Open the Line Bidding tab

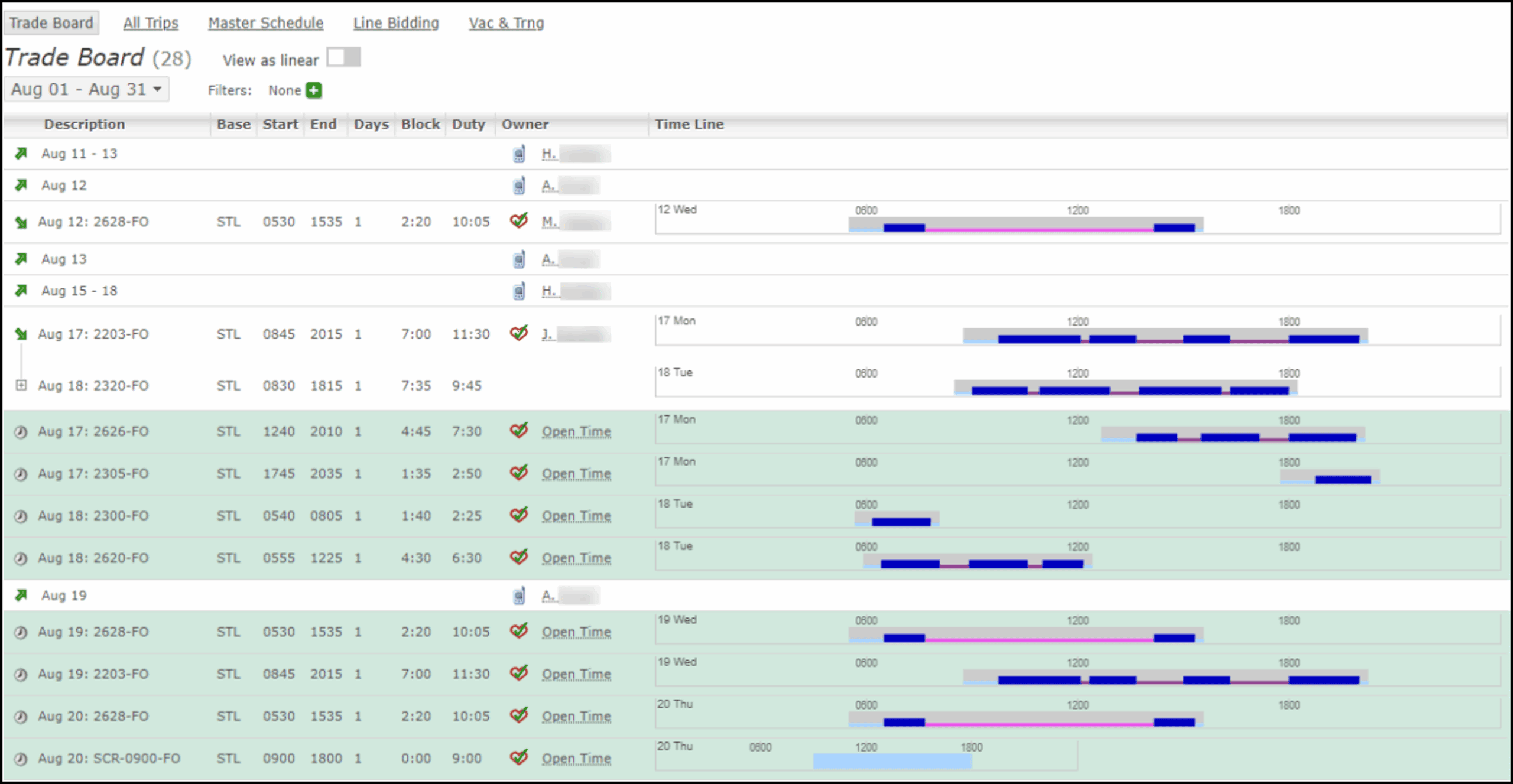pos(395,22)
